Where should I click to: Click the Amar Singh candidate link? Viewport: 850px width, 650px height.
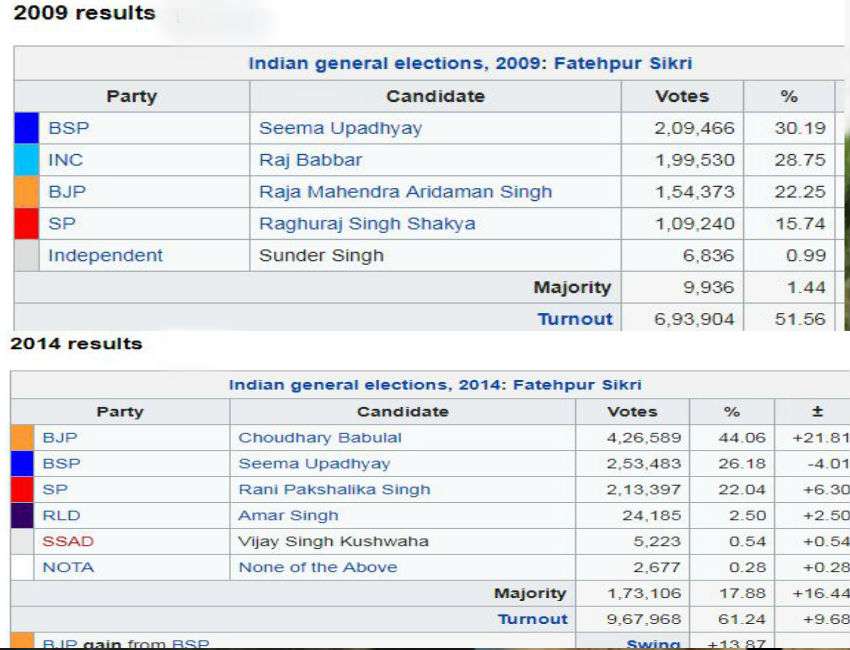(288, 516)
